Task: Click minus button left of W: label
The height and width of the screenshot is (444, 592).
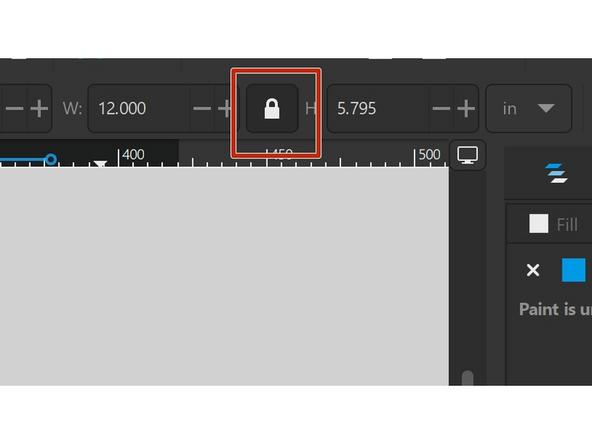Action: click(x=14, y=109)
